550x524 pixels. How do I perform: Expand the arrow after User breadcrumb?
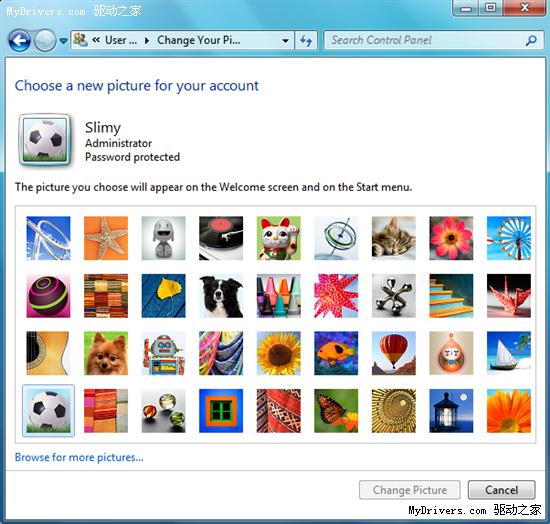point(147,41)
